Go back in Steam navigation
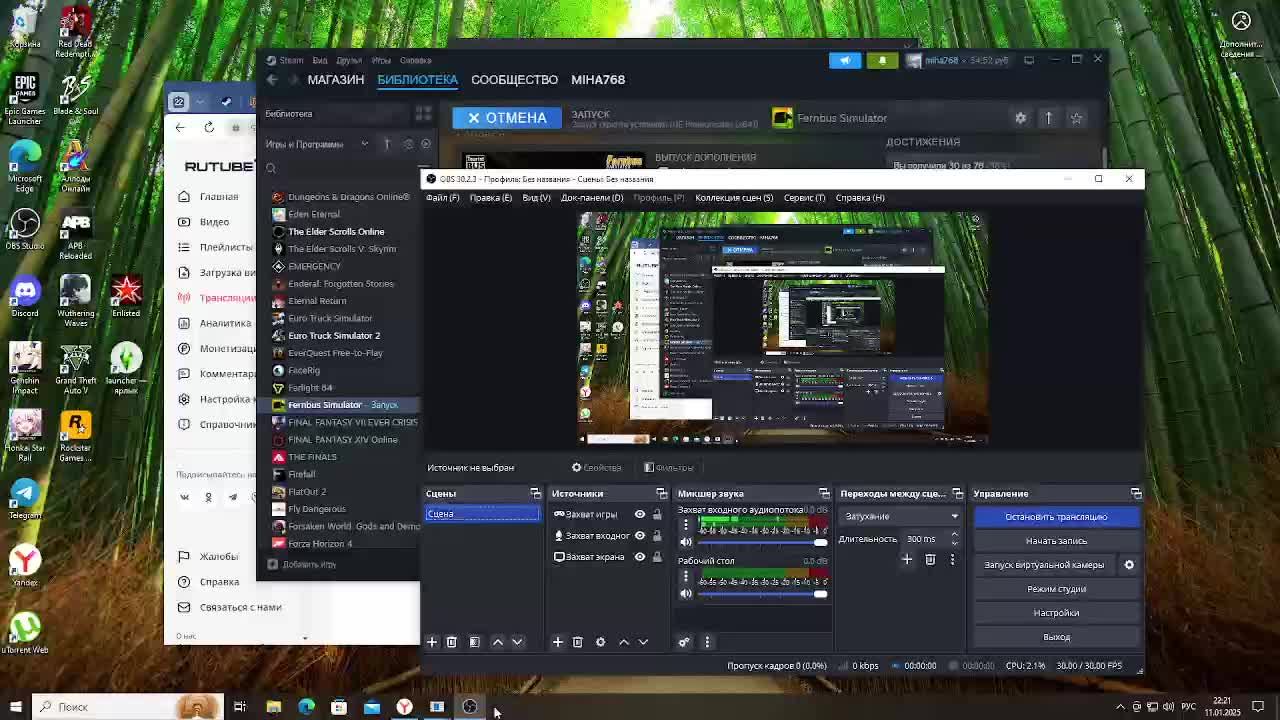1280x720 pixels. (271, 80)
